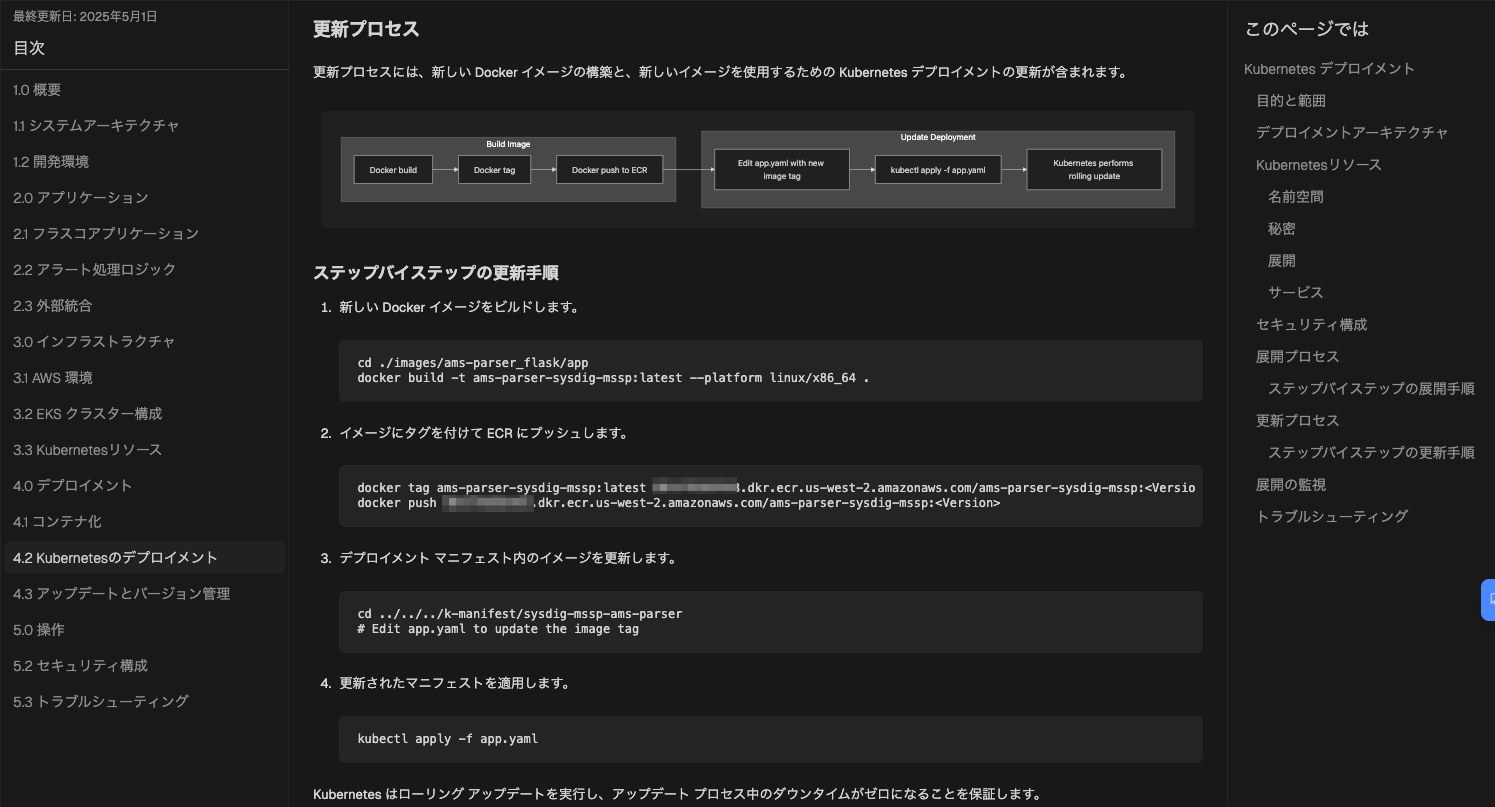Jump to 'Kubernetesリソース' in right outline
1495x807 pixels.
coord(1319,165)
